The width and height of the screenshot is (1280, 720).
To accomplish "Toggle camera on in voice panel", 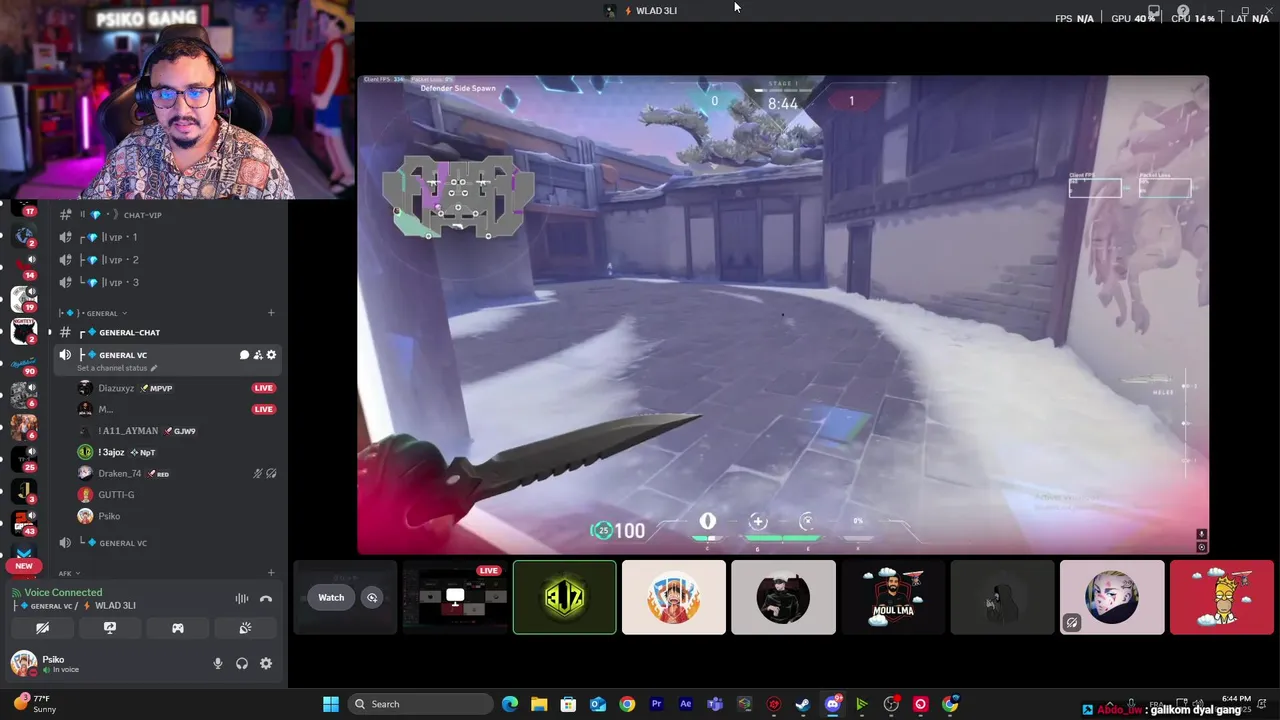I will coord(42,628).
